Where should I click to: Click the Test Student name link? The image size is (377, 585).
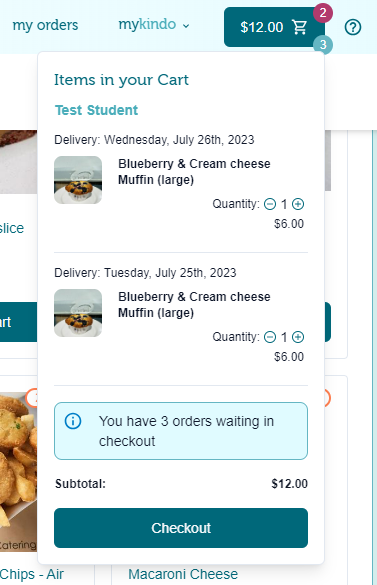96,110
